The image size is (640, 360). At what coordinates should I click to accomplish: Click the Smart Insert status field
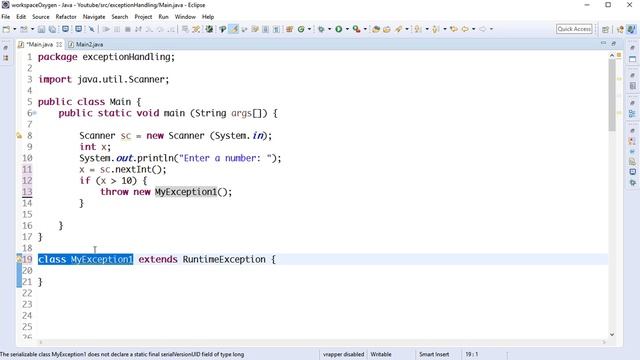(434, 354)
